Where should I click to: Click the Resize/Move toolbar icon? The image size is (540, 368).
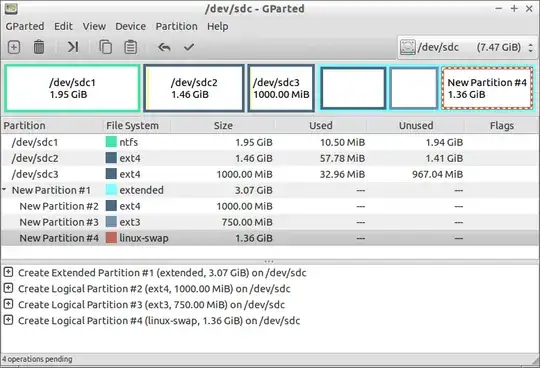tap(72, 47)
